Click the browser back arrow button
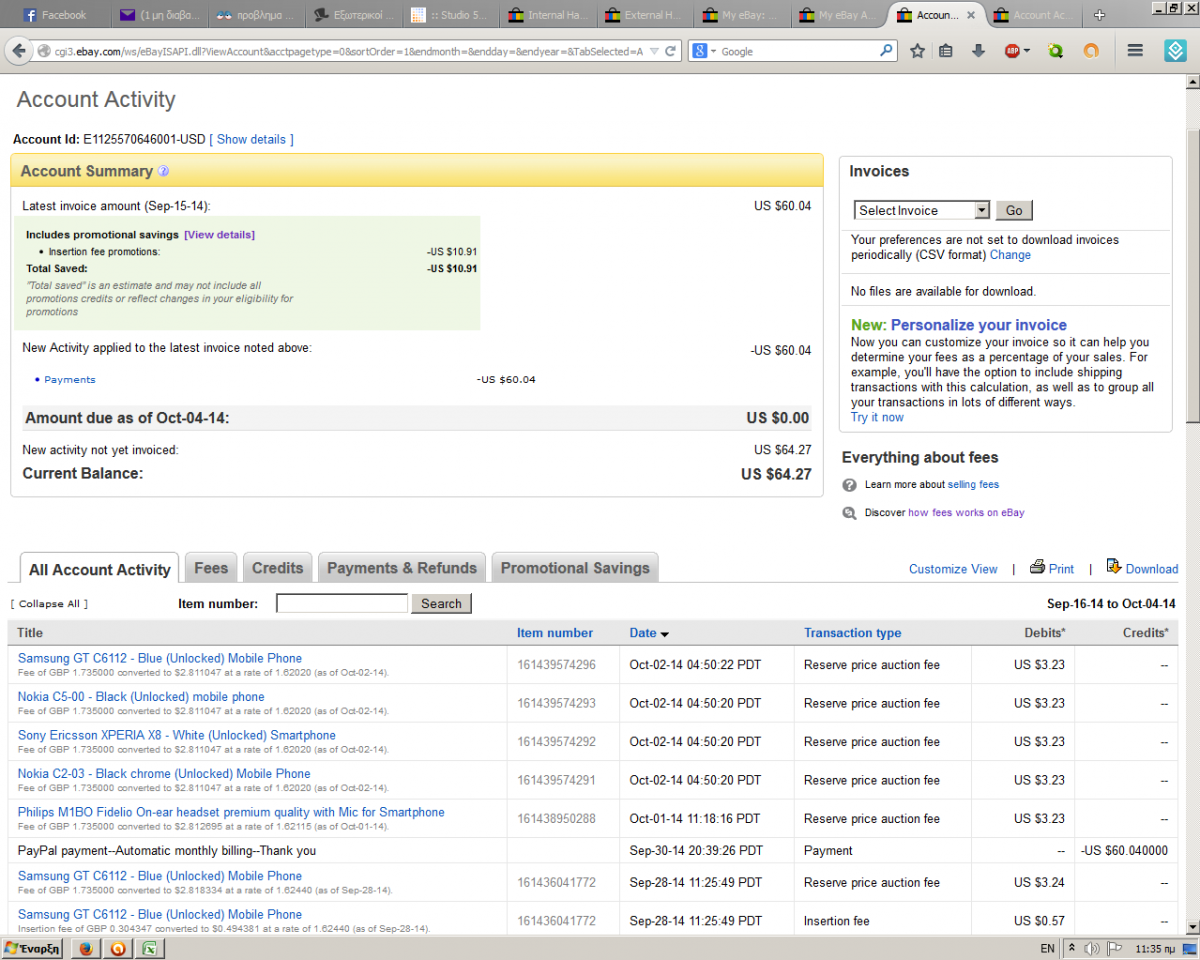The width and height of the screenshot is (1200, 960). tap(19, 50)
